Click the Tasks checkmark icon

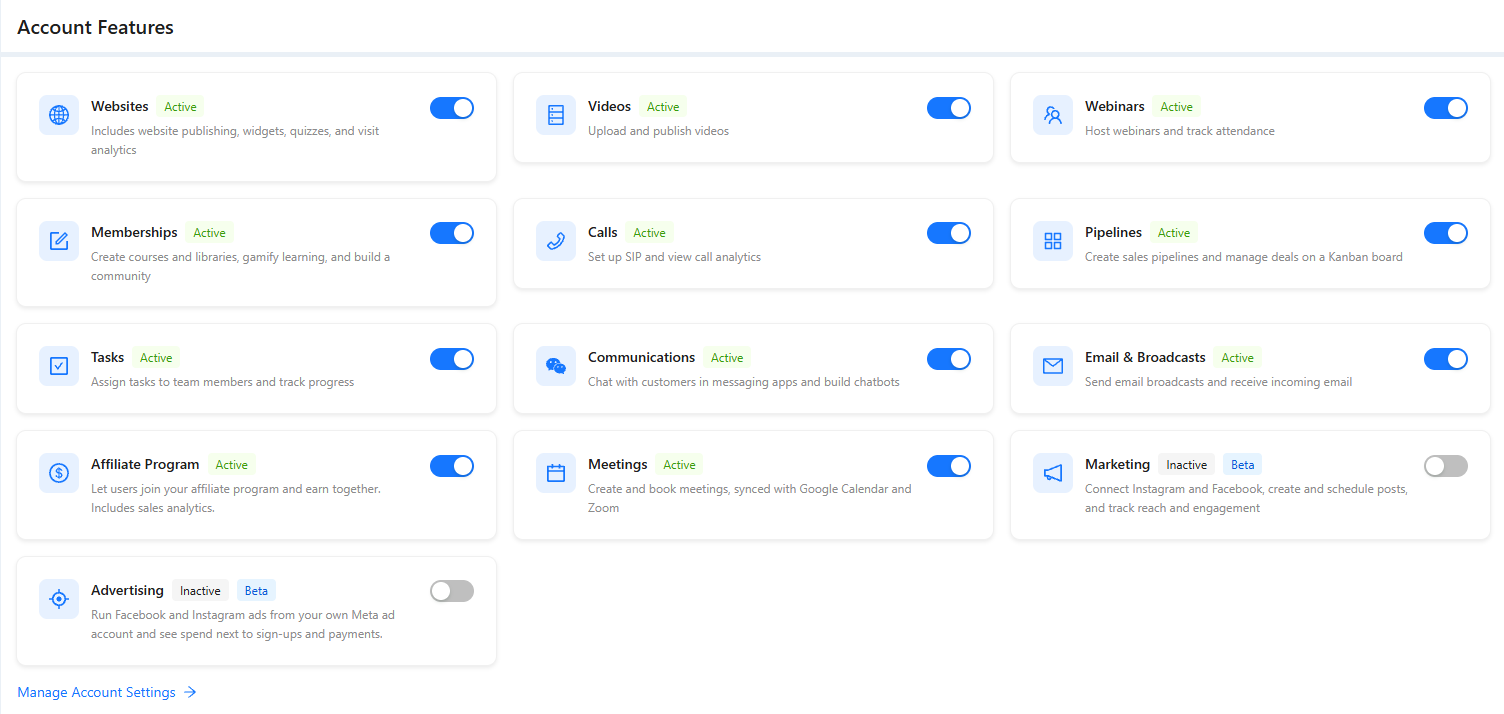(59, 366)
